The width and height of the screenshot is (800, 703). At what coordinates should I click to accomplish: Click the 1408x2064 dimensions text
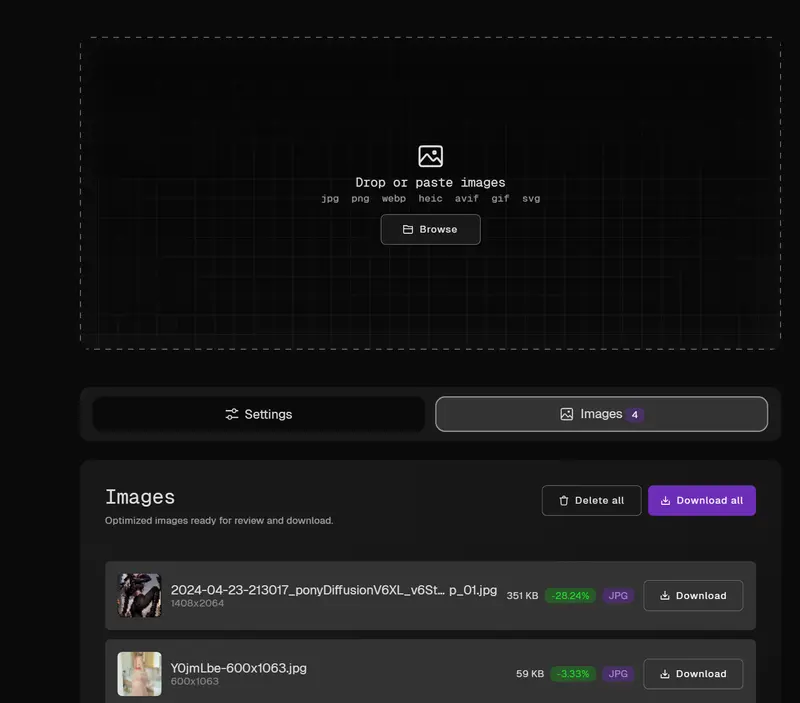pos(197,604)
